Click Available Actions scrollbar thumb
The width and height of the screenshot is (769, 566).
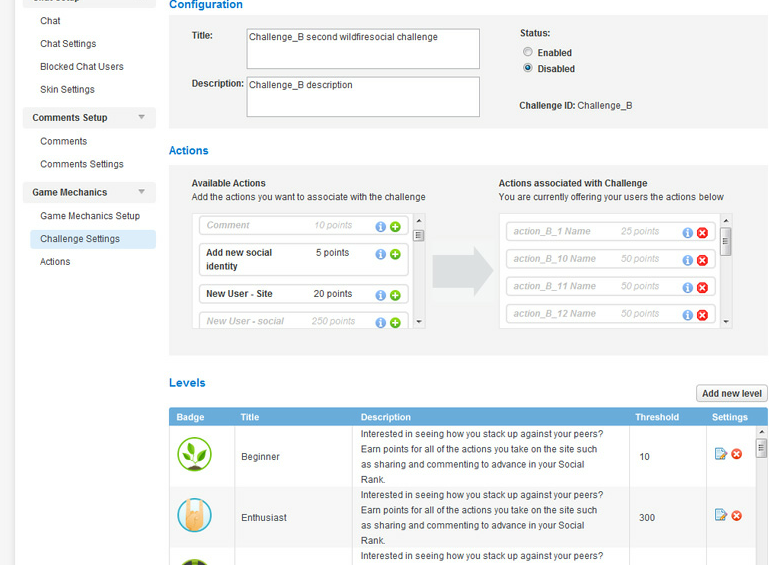(x=418, y=235)
